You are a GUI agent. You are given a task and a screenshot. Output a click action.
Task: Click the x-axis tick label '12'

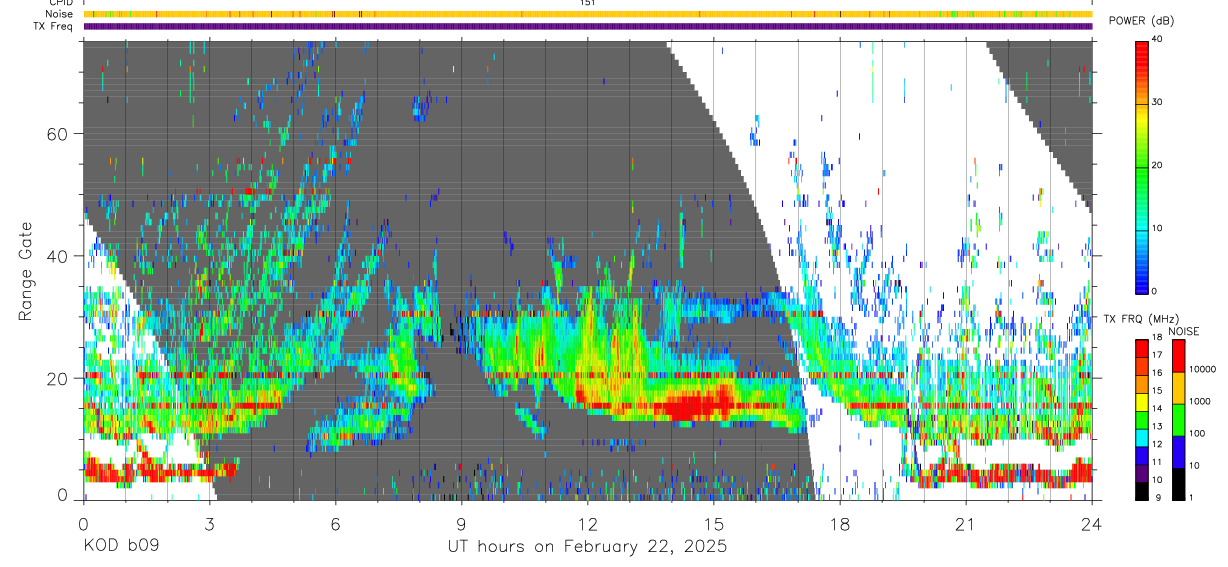pos(587,523)
